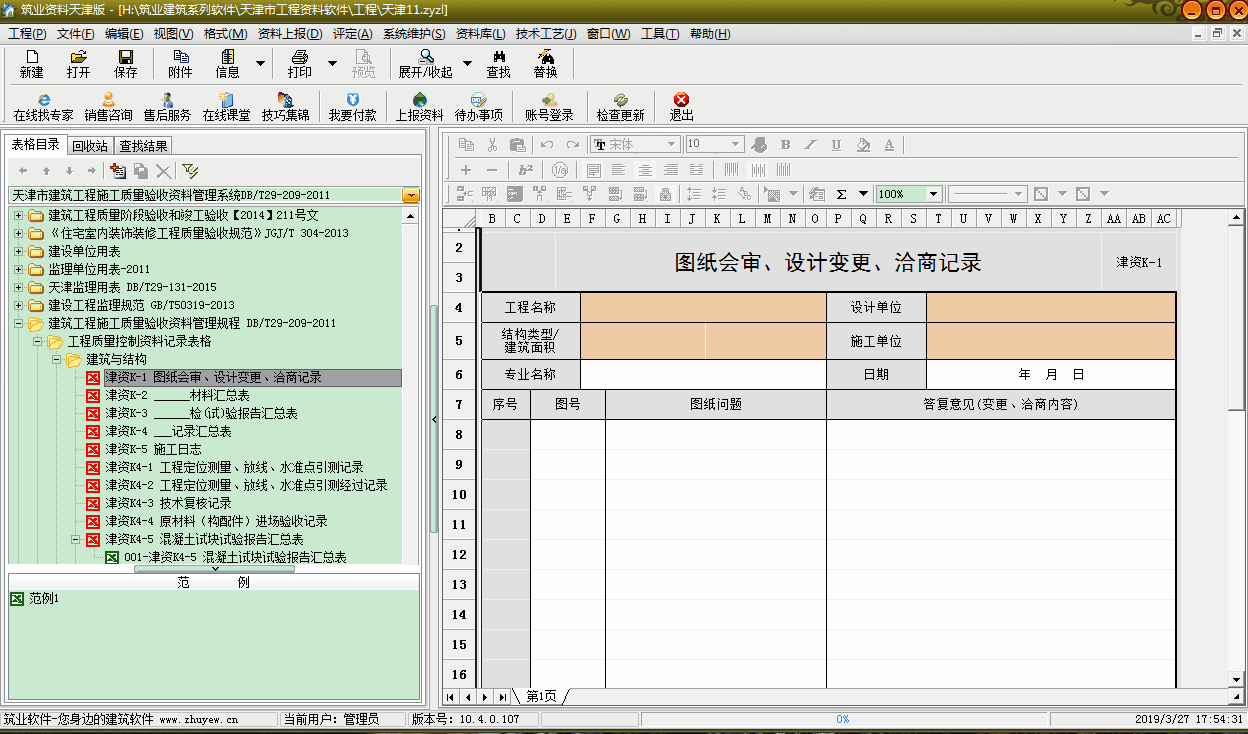Viewport: 1248px width, 734px height.
Task: Click the fill color bucket icon
Action: click(863, 145)
